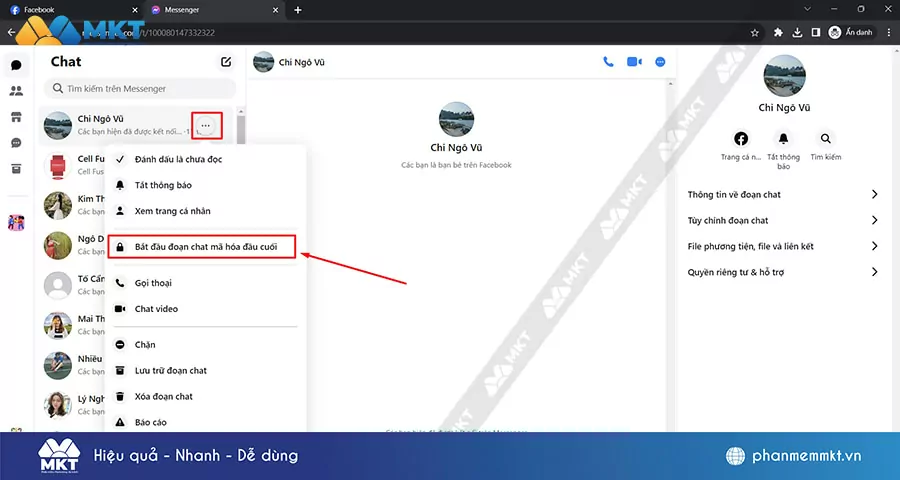The height and width of the screenshot is (480, 900).
Task: Open browser downloads icon
Action: pos(797,33)
